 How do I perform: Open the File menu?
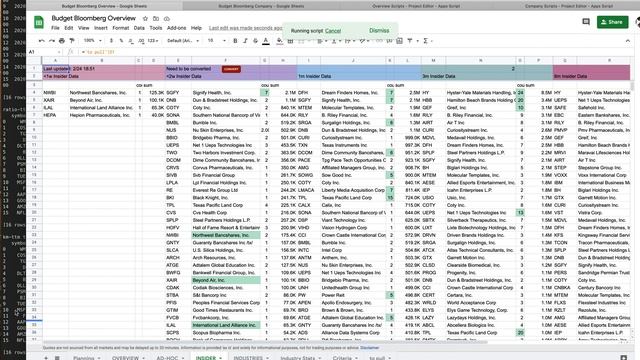click(55, 28)
